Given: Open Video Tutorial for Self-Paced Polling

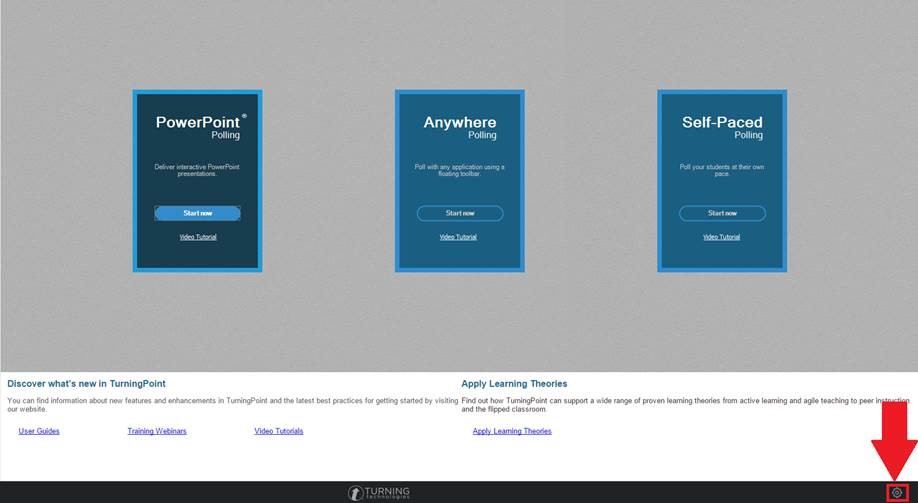Looking at the screenshot, I should tap(721, 237).
